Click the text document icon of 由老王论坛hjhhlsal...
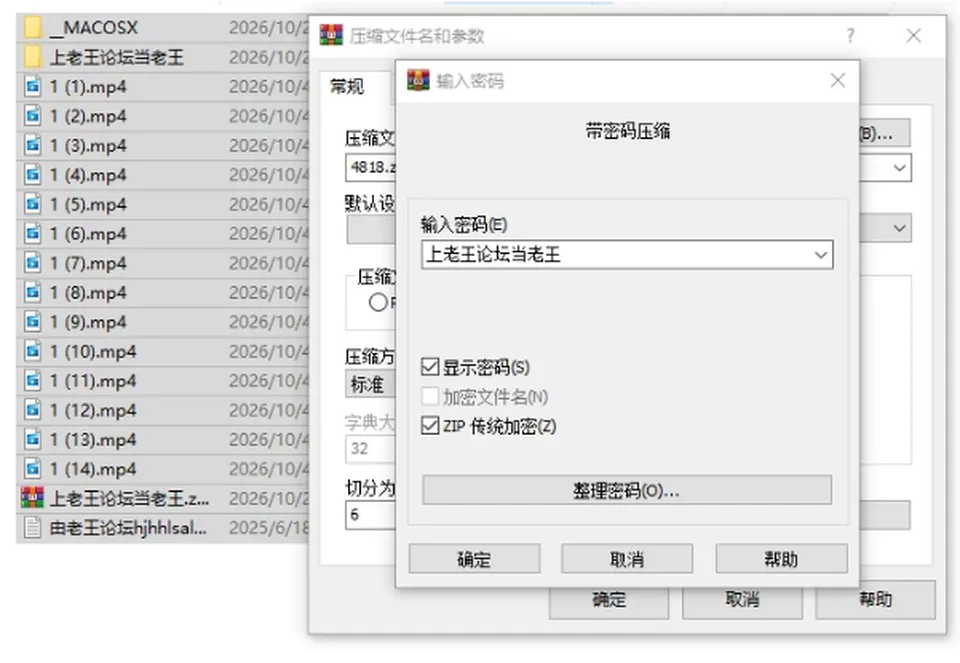The width and height of the screenshot is (960, 663). [x=32, y=527]
